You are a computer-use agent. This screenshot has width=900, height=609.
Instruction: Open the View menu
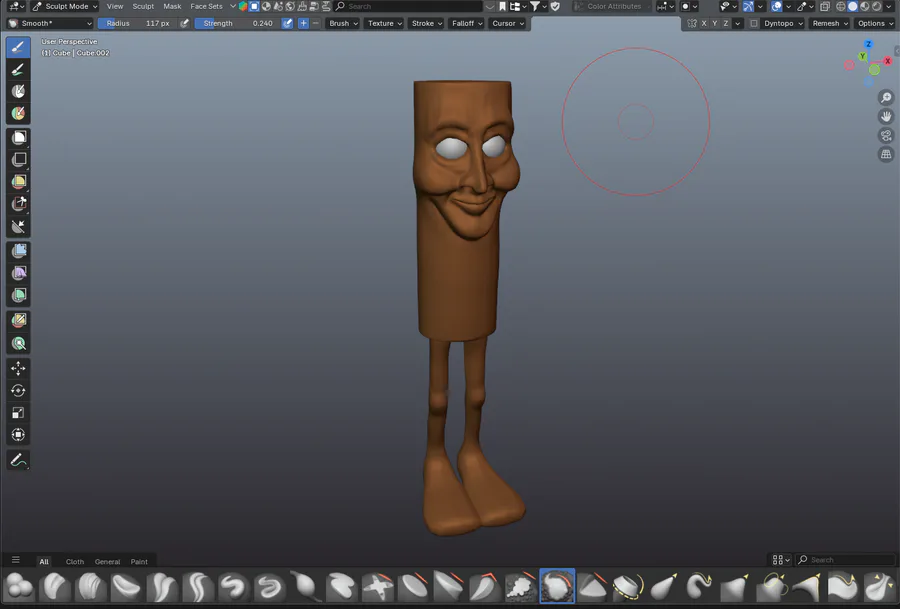tap(115, 6)
